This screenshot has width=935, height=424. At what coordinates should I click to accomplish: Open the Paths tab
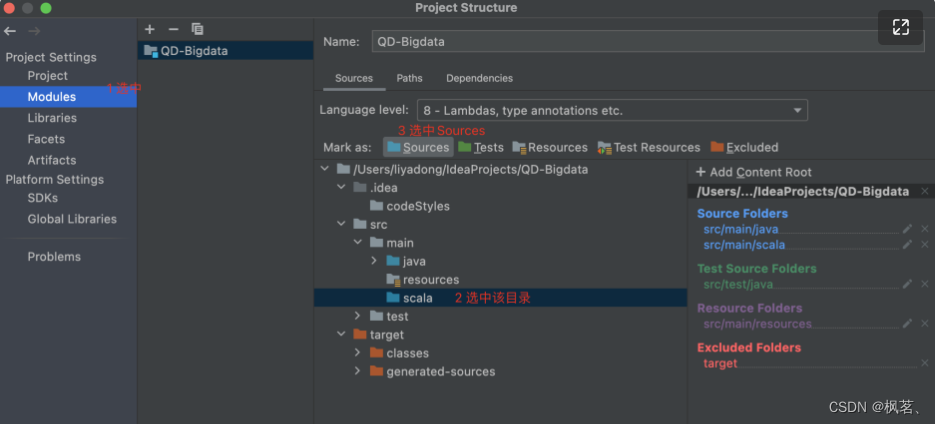409,78
